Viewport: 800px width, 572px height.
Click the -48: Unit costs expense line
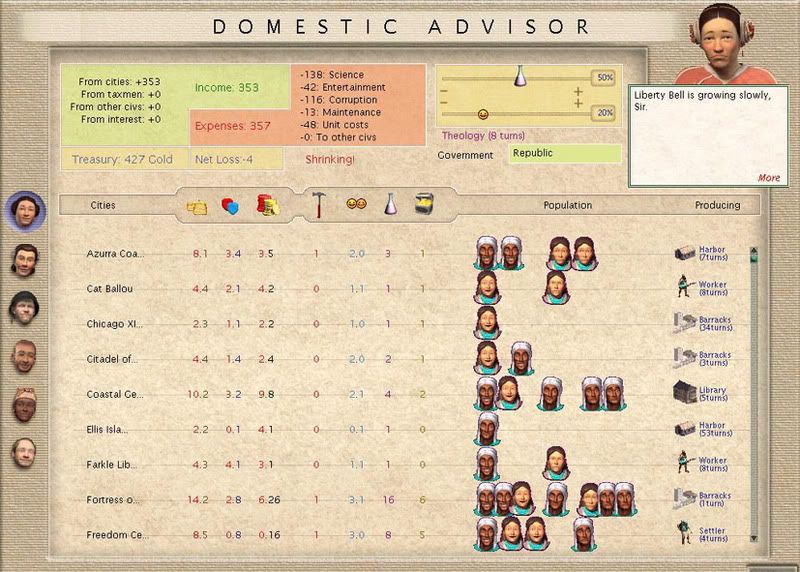334,125
